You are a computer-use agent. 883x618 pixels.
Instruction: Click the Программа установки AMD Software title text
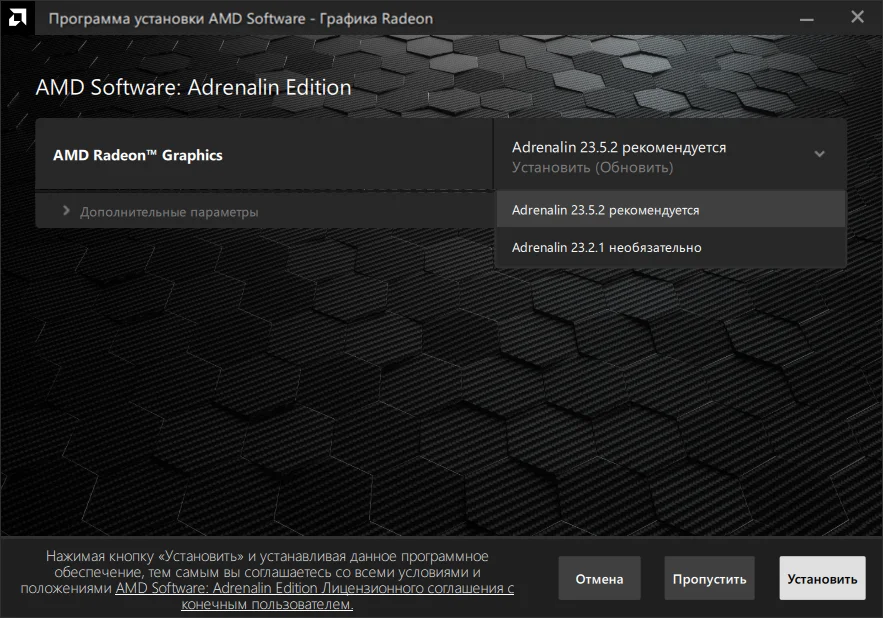point(240,19)
